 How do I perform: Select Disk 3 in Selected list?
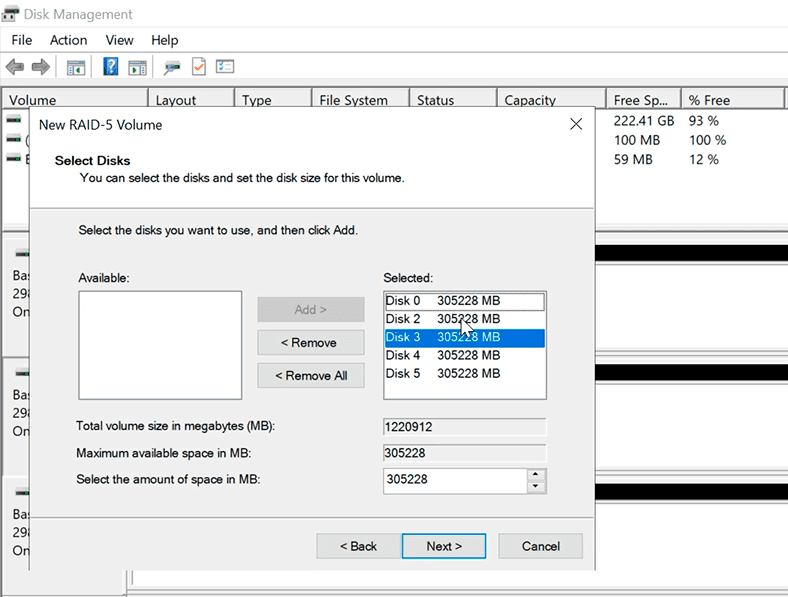tap(464, 337)
